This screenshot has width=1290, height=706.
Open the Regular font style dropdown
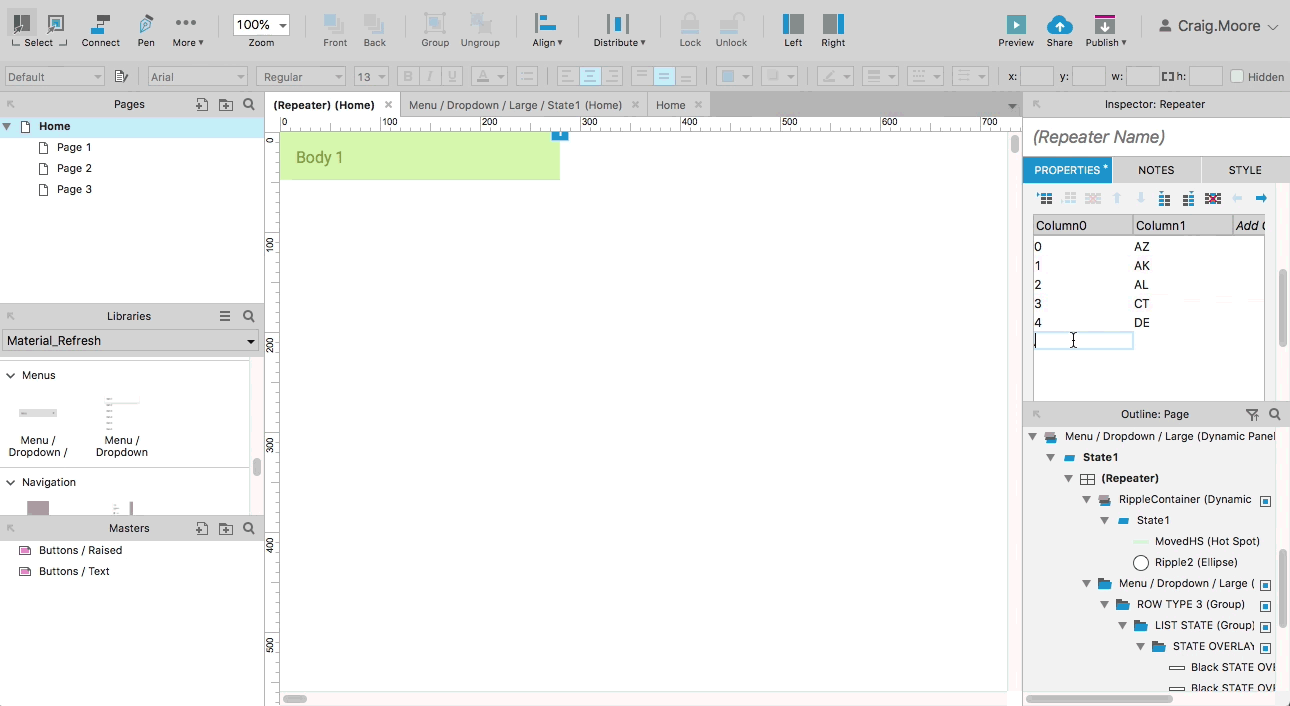point(301,77)
